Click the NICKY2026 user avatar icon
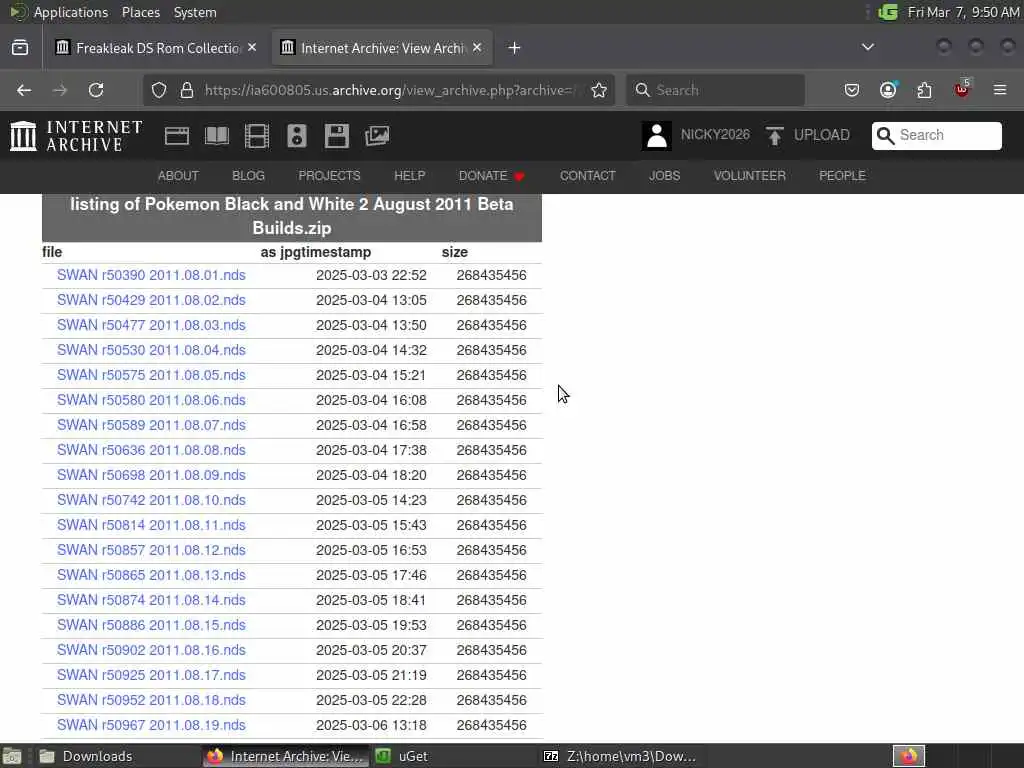Viewport: 1024px width, 768px height. [656, 136]
